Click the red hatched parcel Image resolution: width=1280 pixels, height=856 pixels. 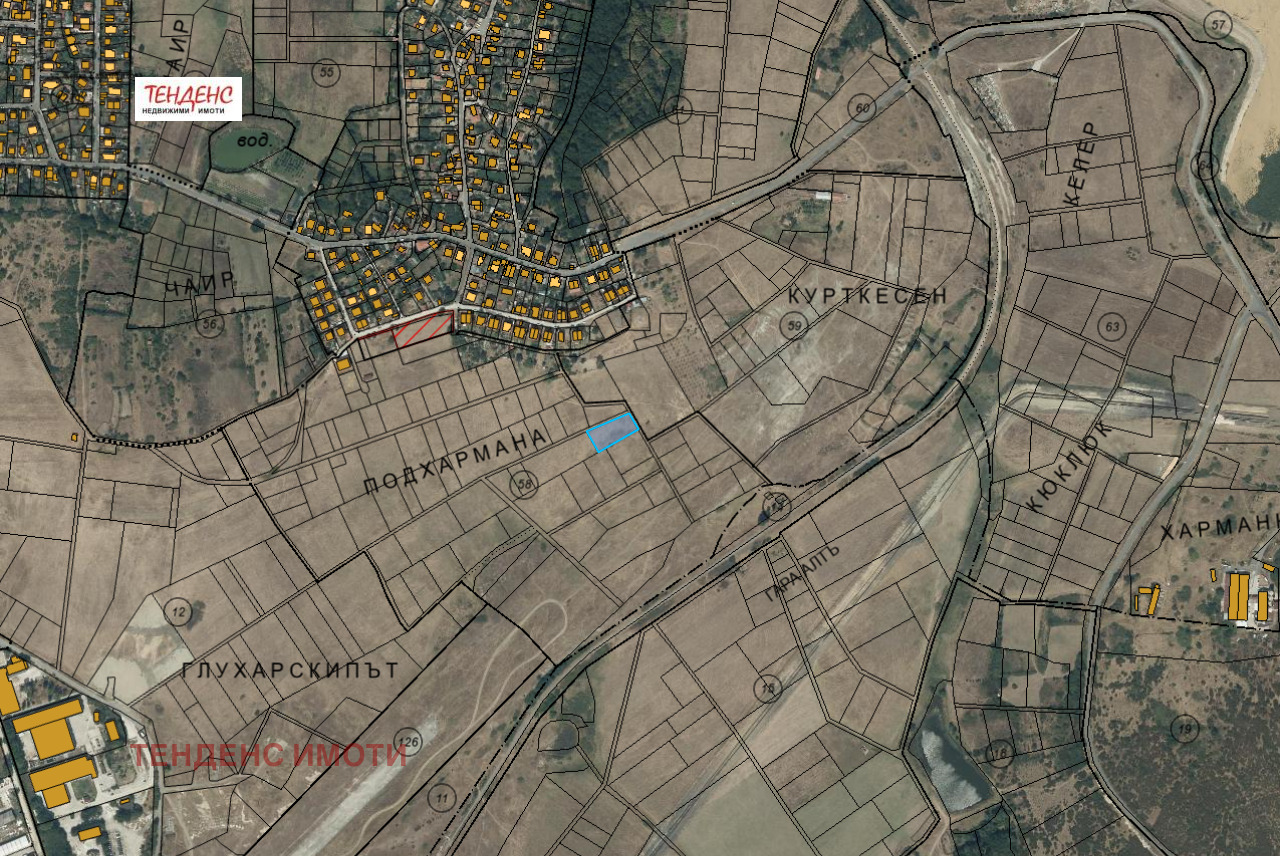420,327
